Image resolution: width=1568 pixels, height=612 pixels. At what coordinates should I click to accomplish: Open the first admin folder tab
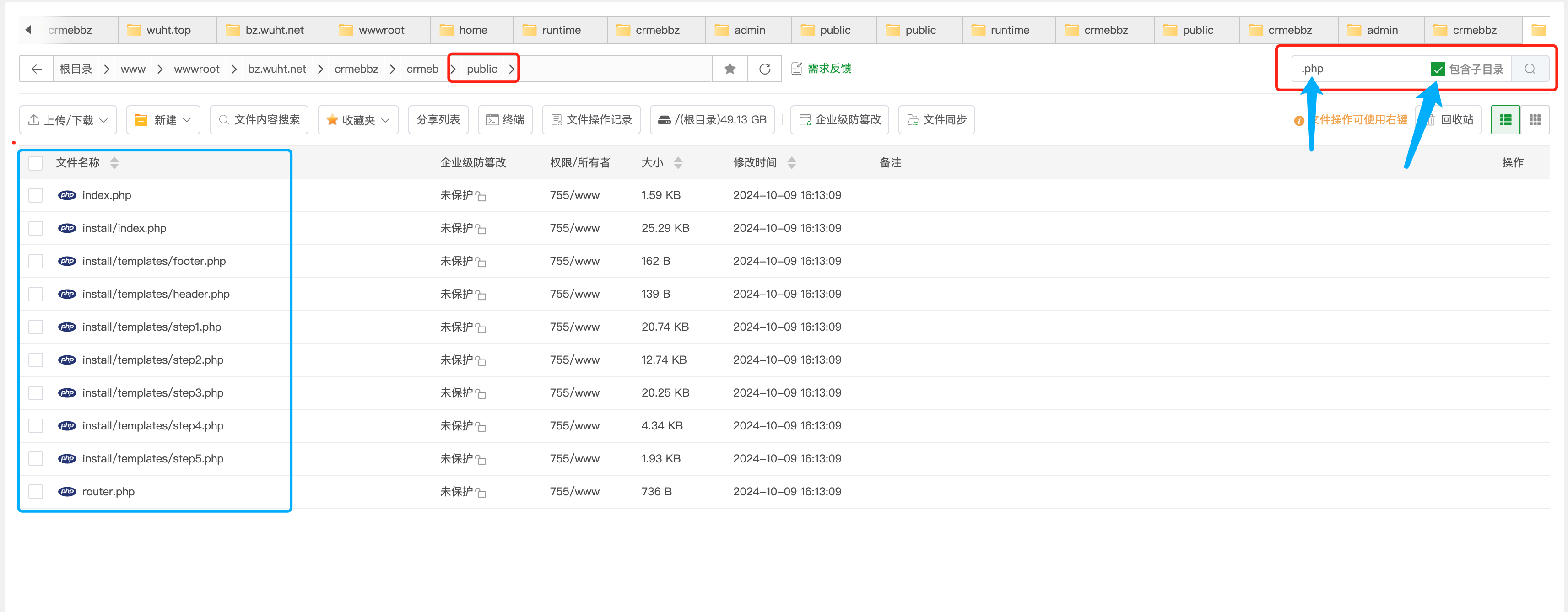coord(749,30)
